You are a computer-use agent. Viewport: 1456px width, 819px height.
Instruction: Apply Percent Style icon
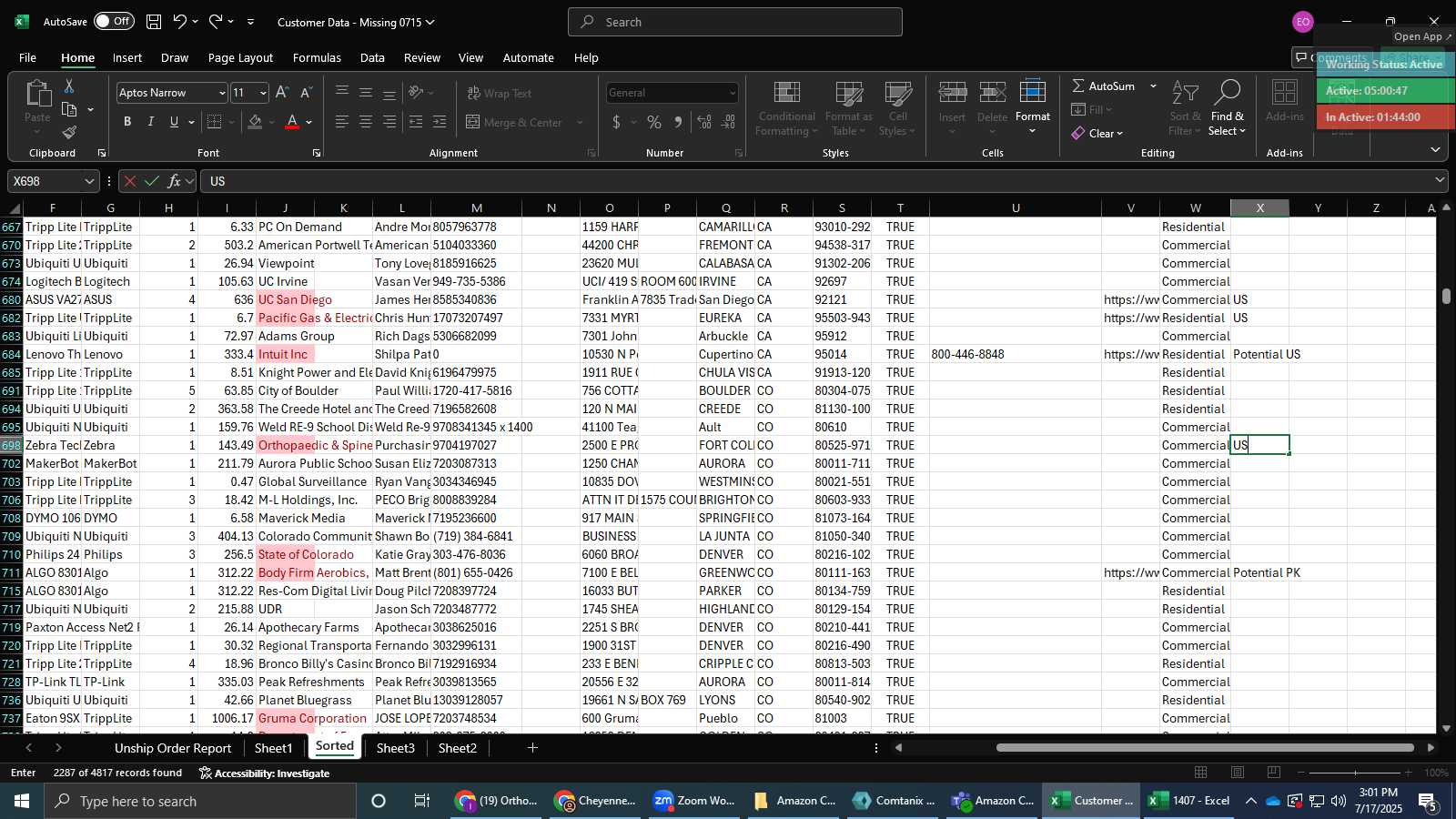point(654,122)
